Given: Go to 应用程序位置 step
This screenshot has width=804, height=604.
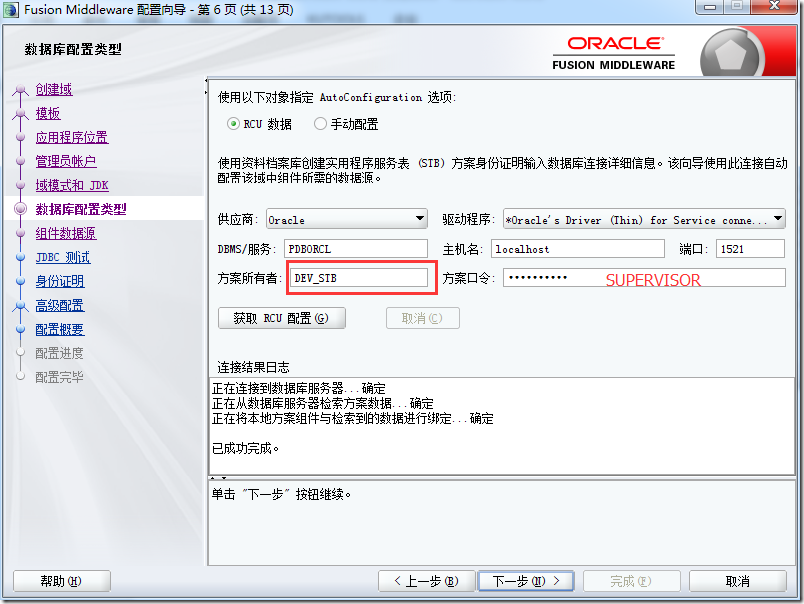Looking at the screenshot, I should coord(72,137).
